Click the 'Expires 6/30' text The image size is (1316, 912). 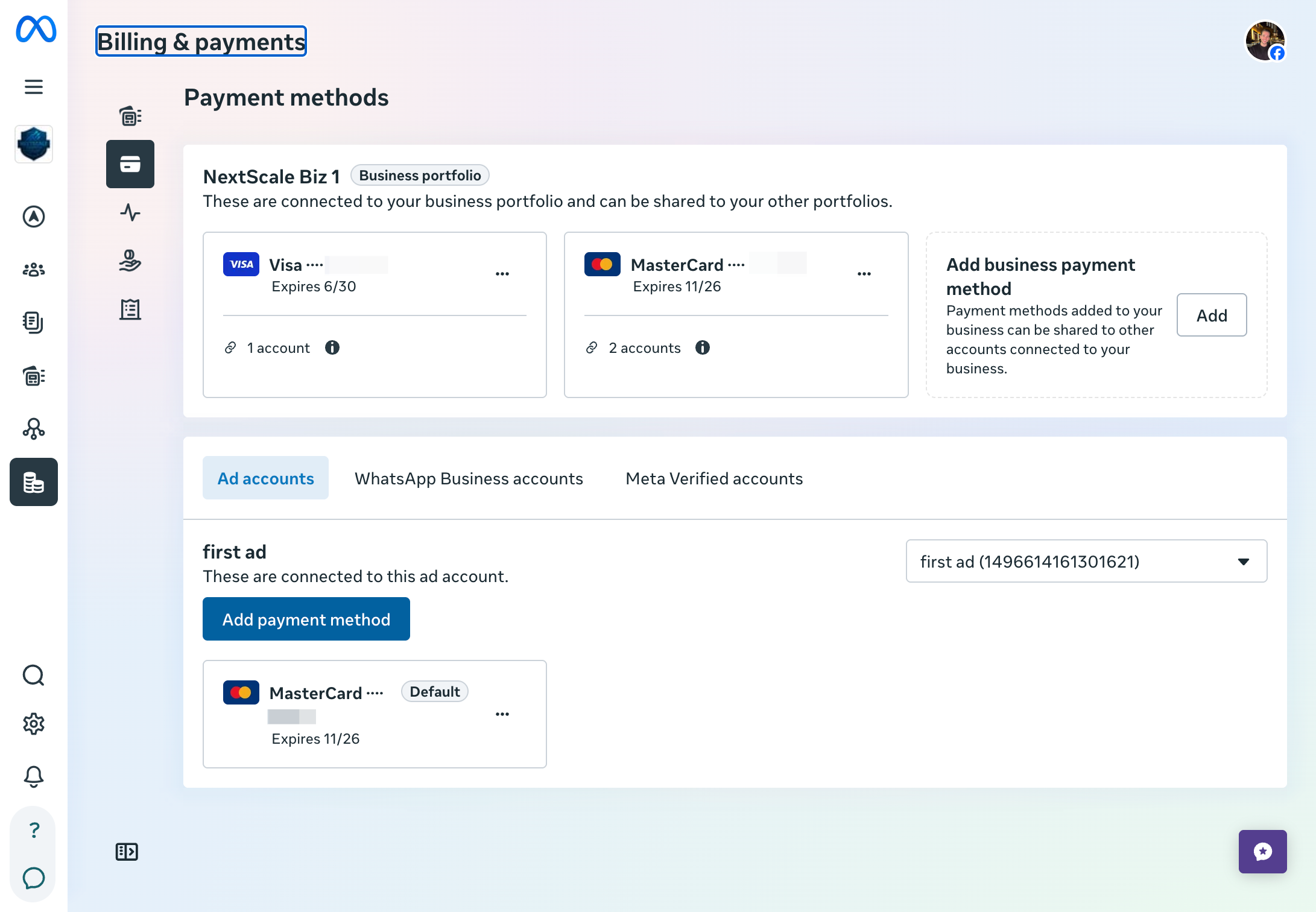coord(314,287)
